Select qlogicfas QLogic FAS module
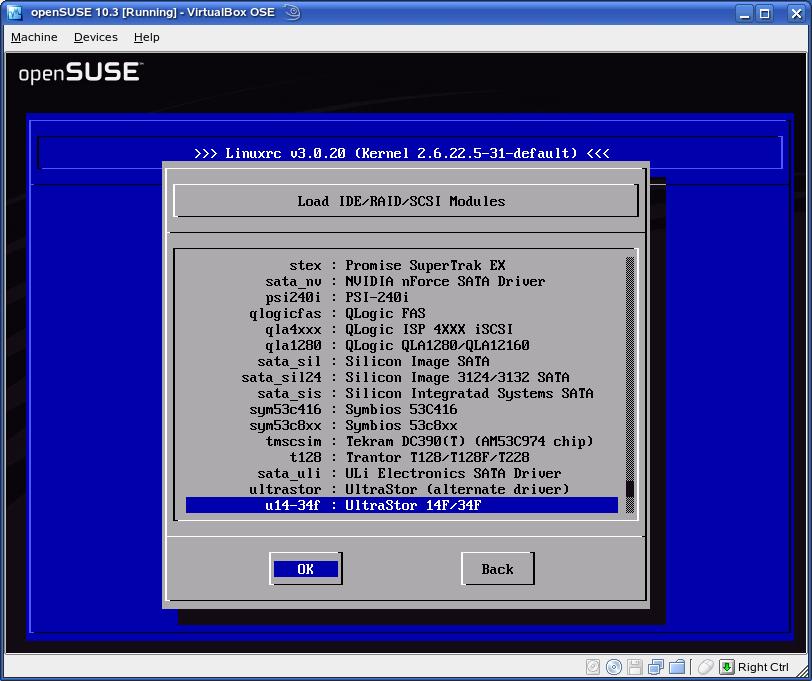The height and width of the screenshot is (681, 812). 402,313
